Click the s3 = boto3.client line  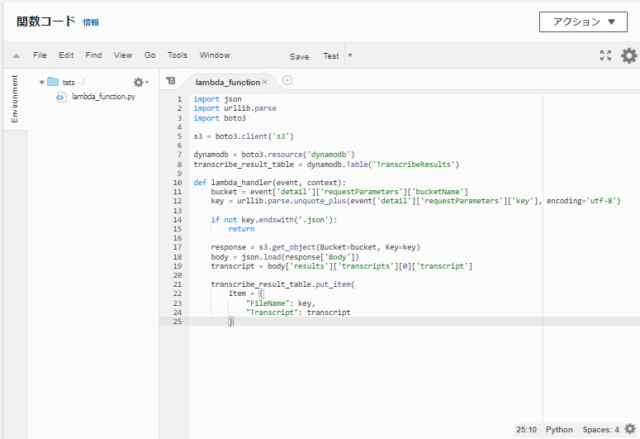point(244,136)
